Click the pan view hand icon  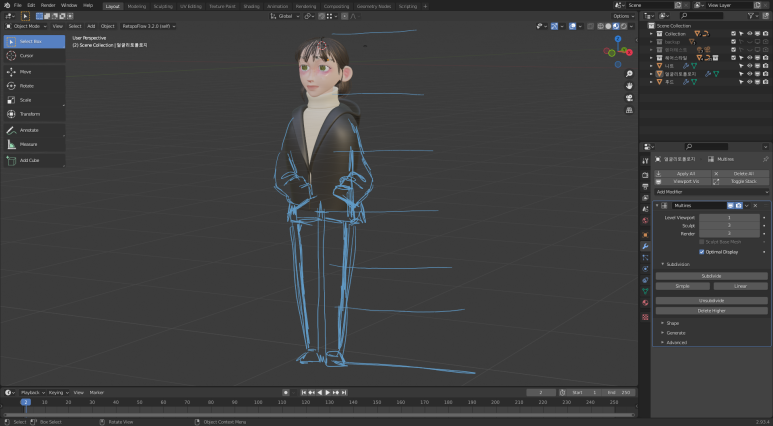(629, 86)
